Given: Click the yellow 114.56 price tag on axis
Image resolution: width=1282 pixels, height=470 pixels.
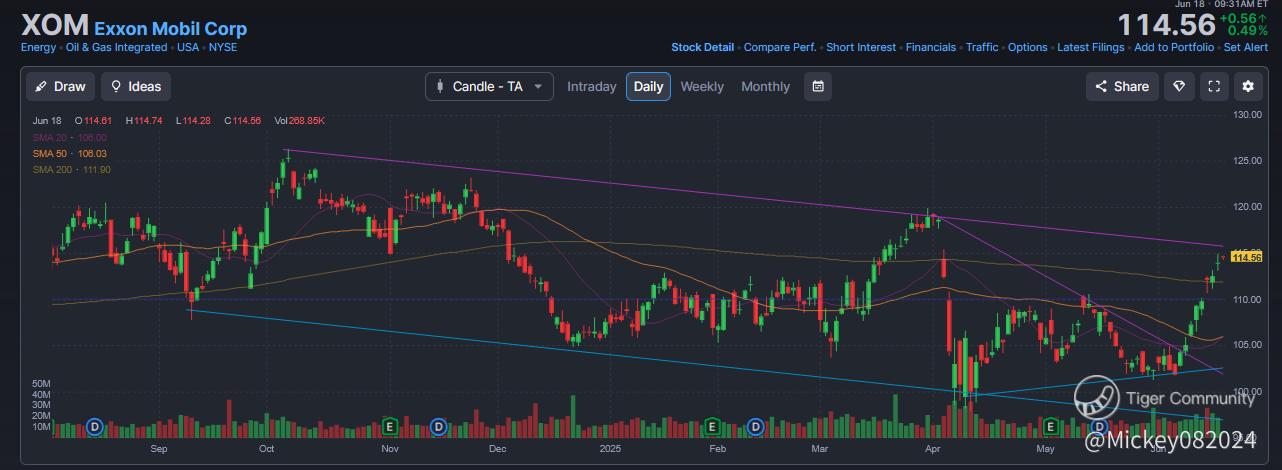Looking at the screenshot, I should point(1248,257).
